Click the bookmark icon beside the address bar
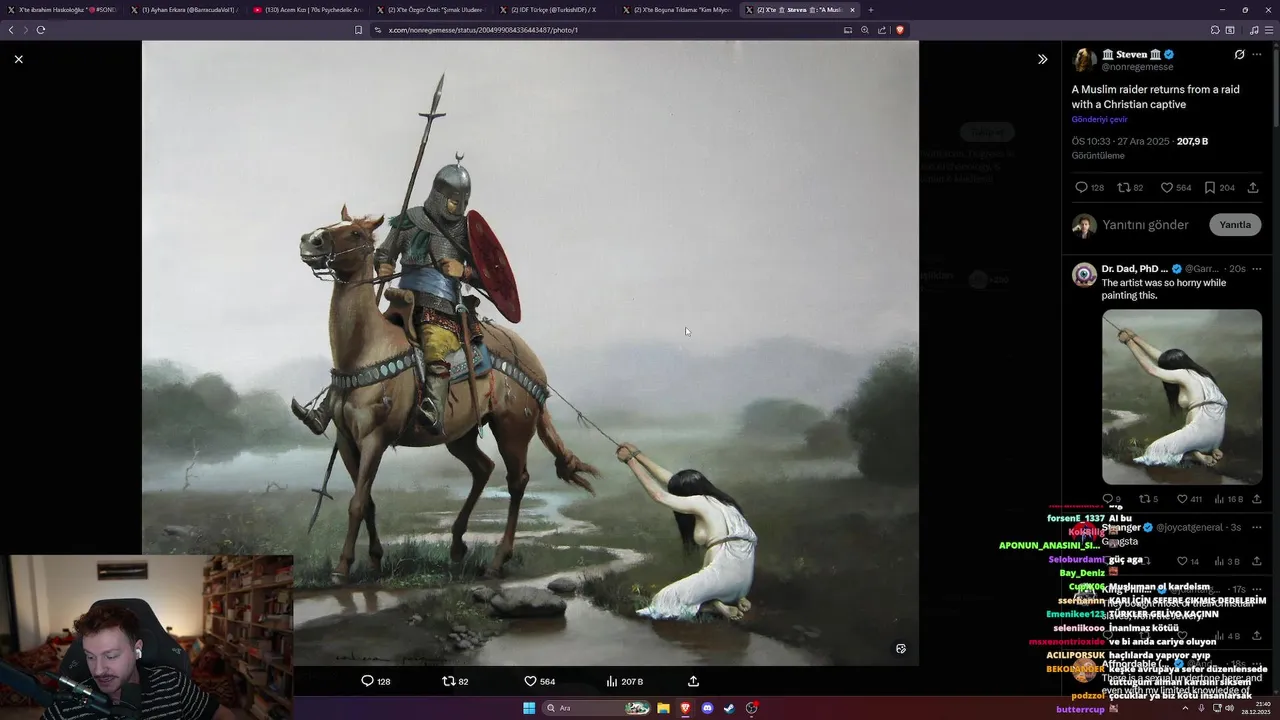Screen dimensions: 1280x720 coord(358,30)
